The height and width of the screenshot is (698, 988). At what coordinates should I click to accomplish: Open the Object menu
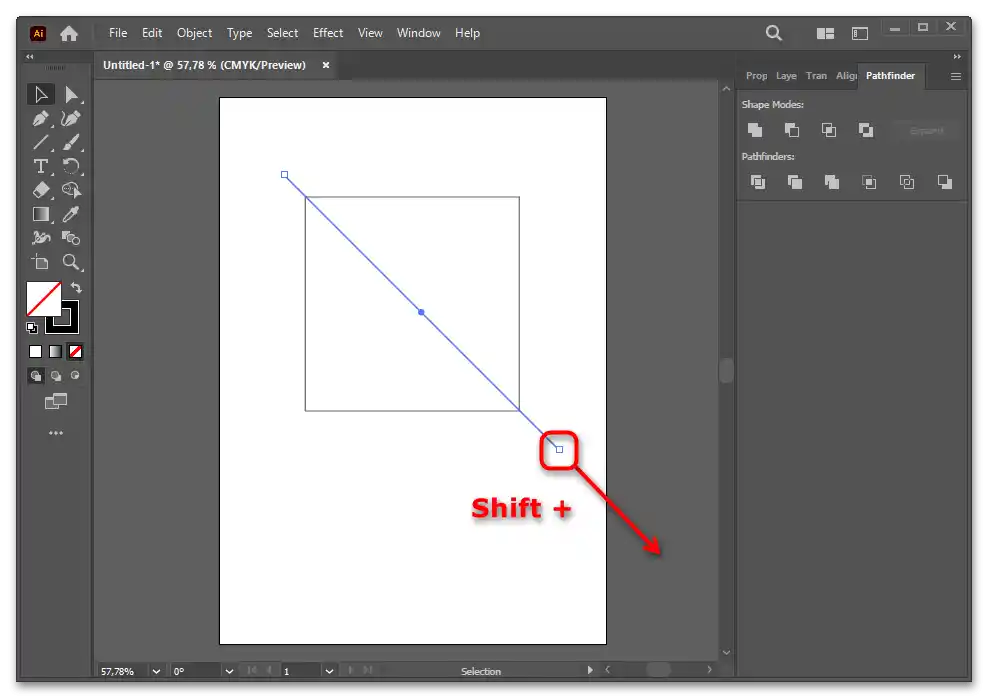(x=194, y=33)
